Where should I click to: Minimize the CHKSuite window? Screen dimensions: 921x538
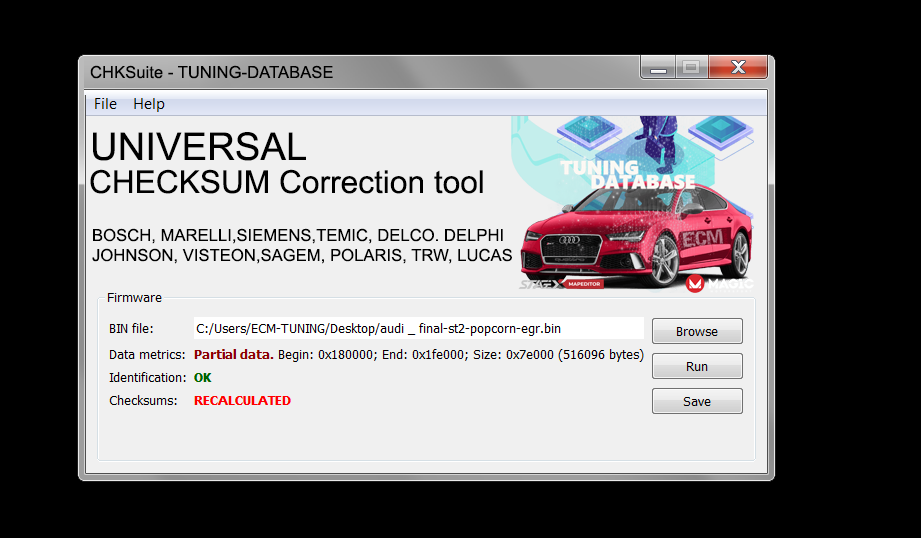658,68
